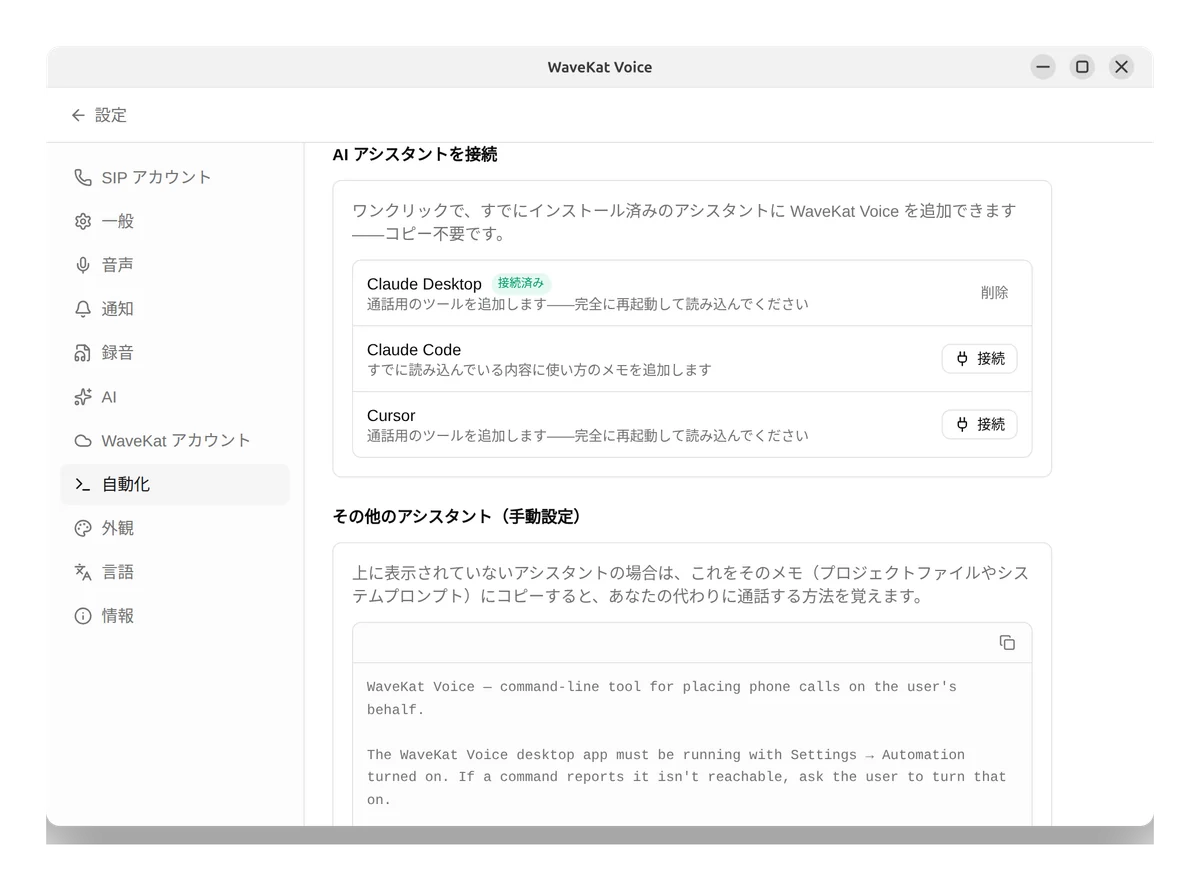Open the WaveKat アカウント section
This screenshot has height=872, width=1200.
pos(175,441)
